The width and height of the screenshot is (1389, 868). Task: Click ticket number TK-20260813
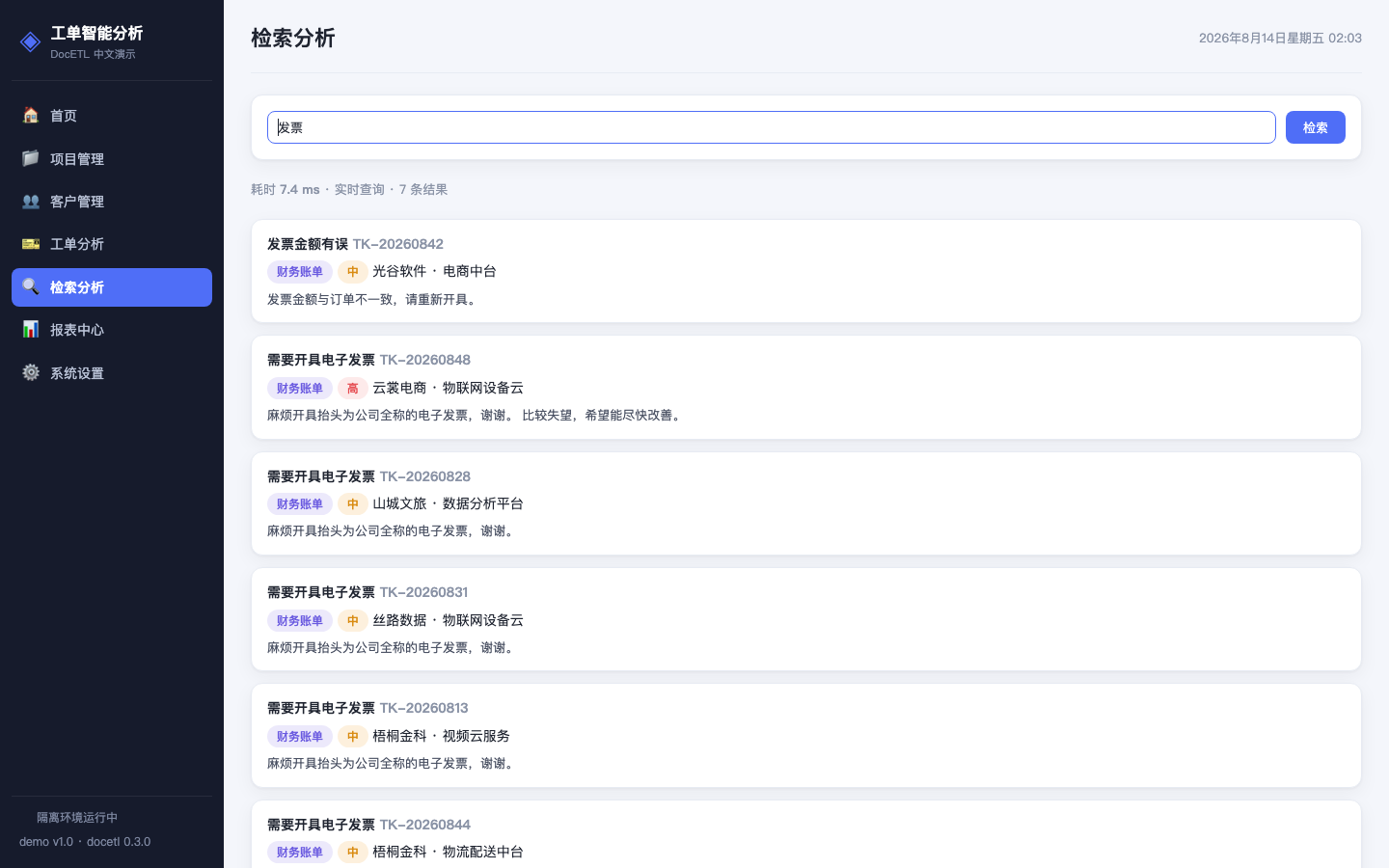(423, 708)
